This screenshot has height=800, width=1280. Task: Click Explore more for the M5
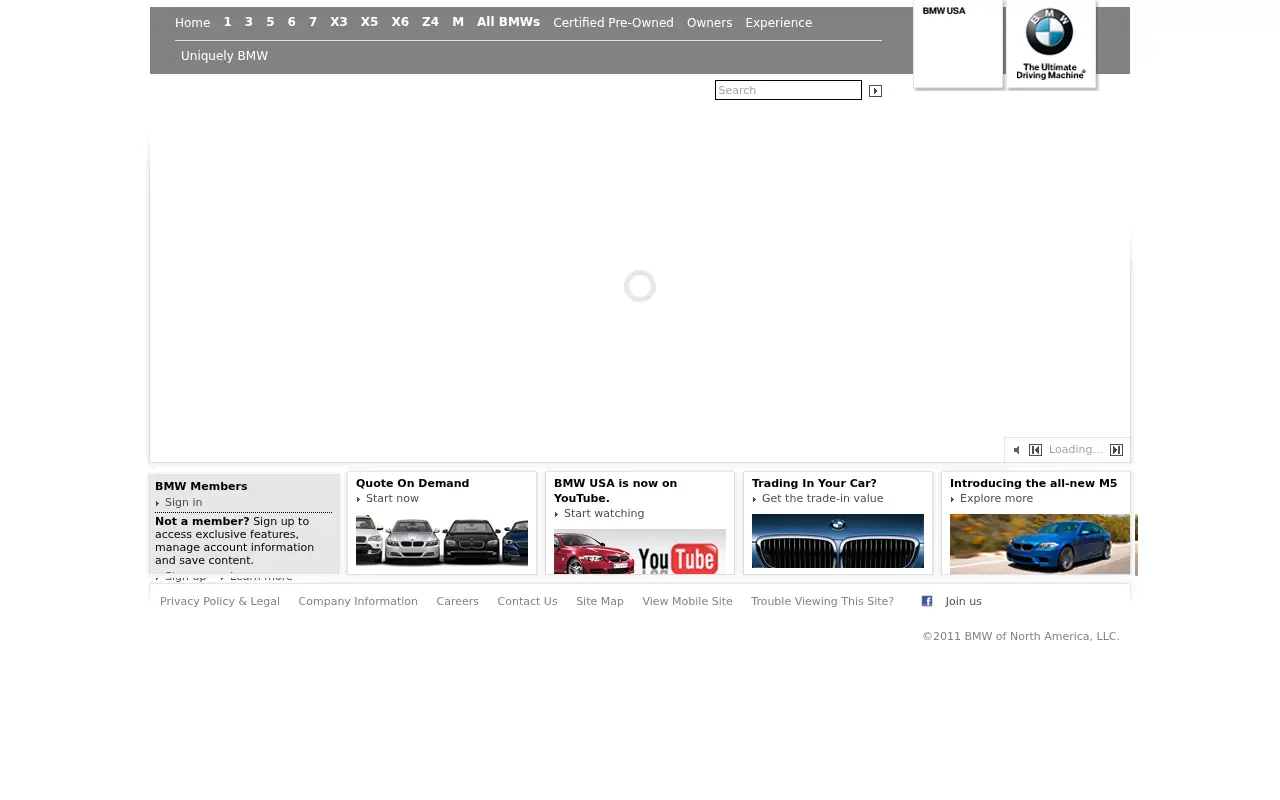coord(996,499)
